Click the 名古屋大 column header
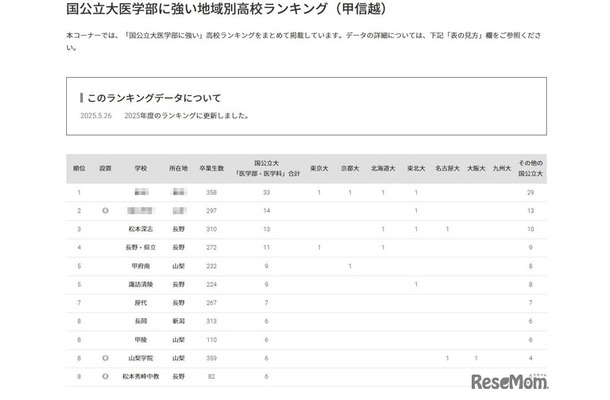The width and height of the screenshot is (610, 400). pyautogui.click(x=447, y=168)
